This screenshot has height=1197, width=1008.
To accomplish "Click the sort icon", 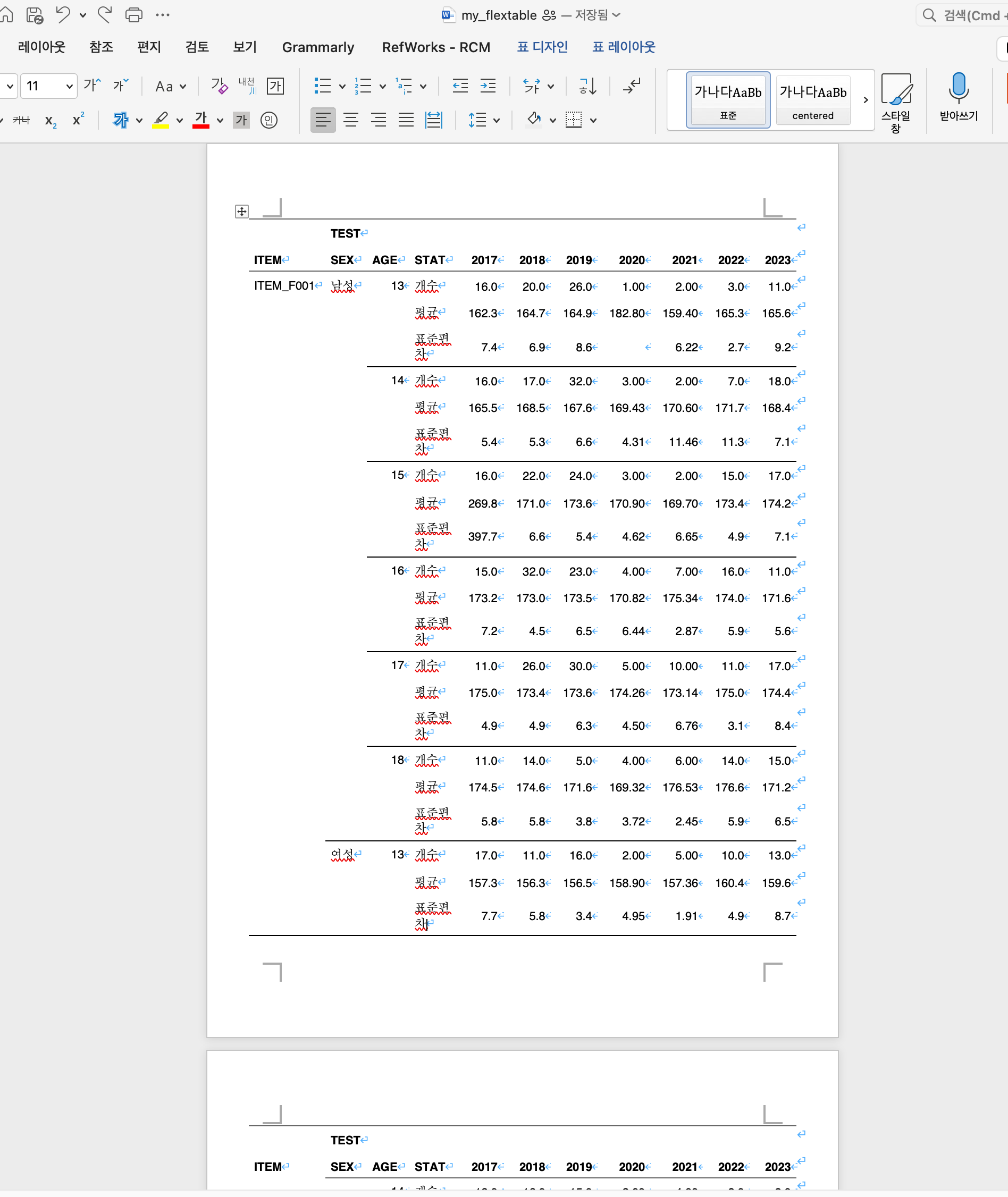I will (x=587, y=86).
